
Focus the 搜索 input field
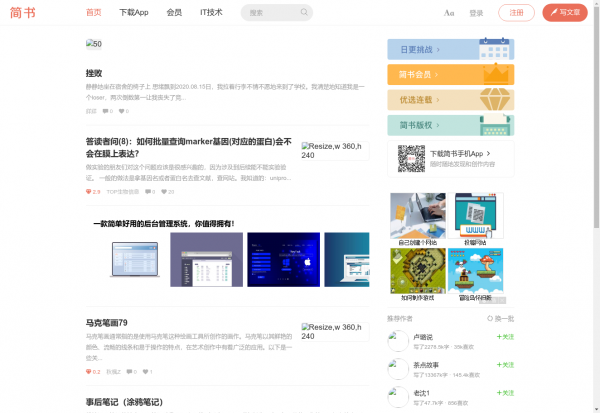click(x=268, y=13)
